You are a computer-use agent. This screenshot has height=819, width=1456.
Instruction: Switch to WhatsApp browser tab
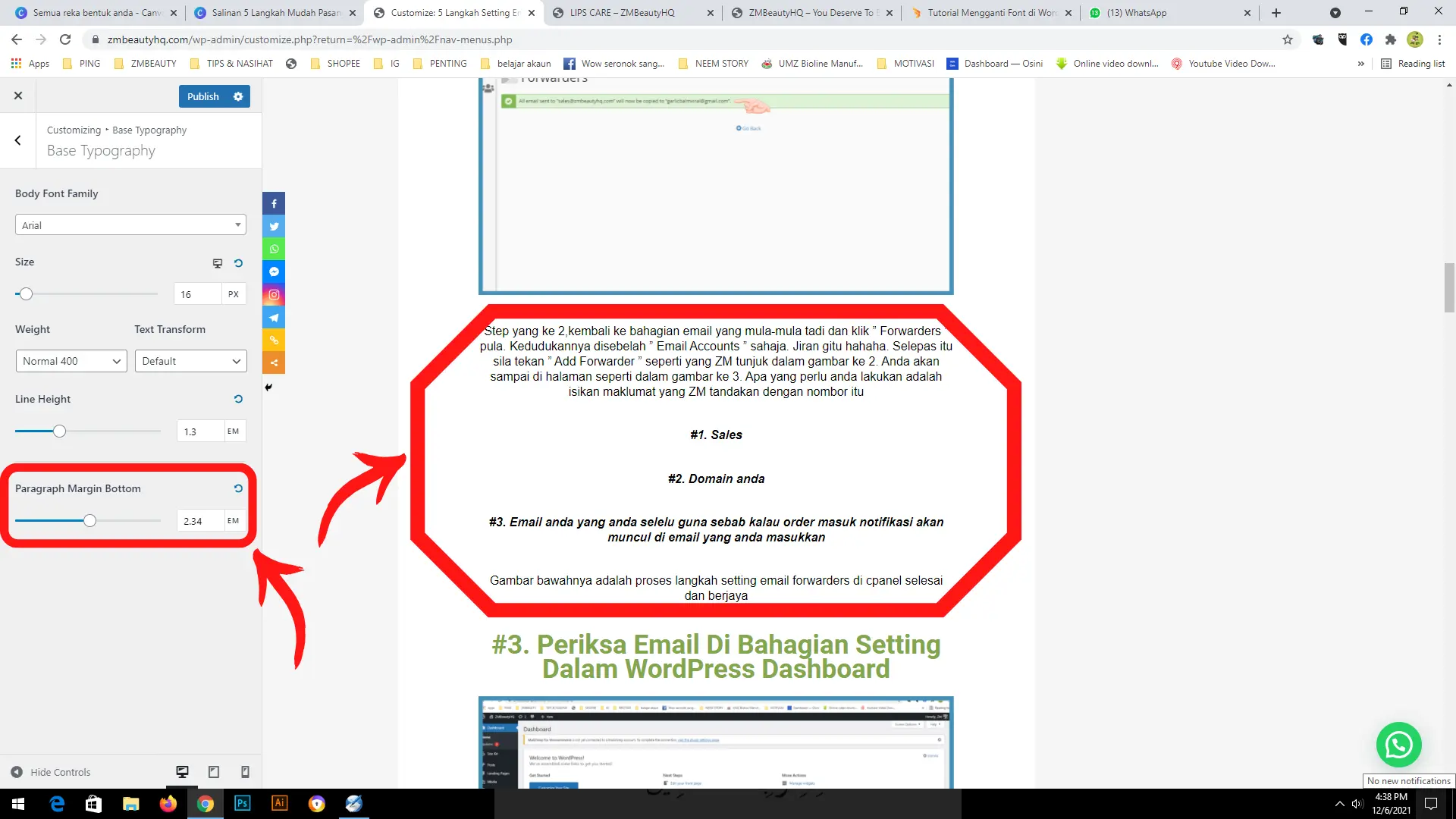pyautogui.click(x=1168, y=13)
